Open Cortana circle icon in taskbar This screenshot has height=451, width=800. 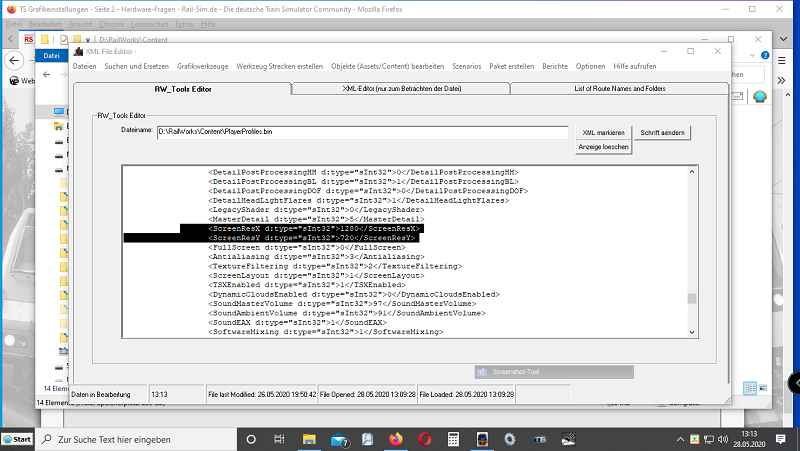click(x=251, y=439)
